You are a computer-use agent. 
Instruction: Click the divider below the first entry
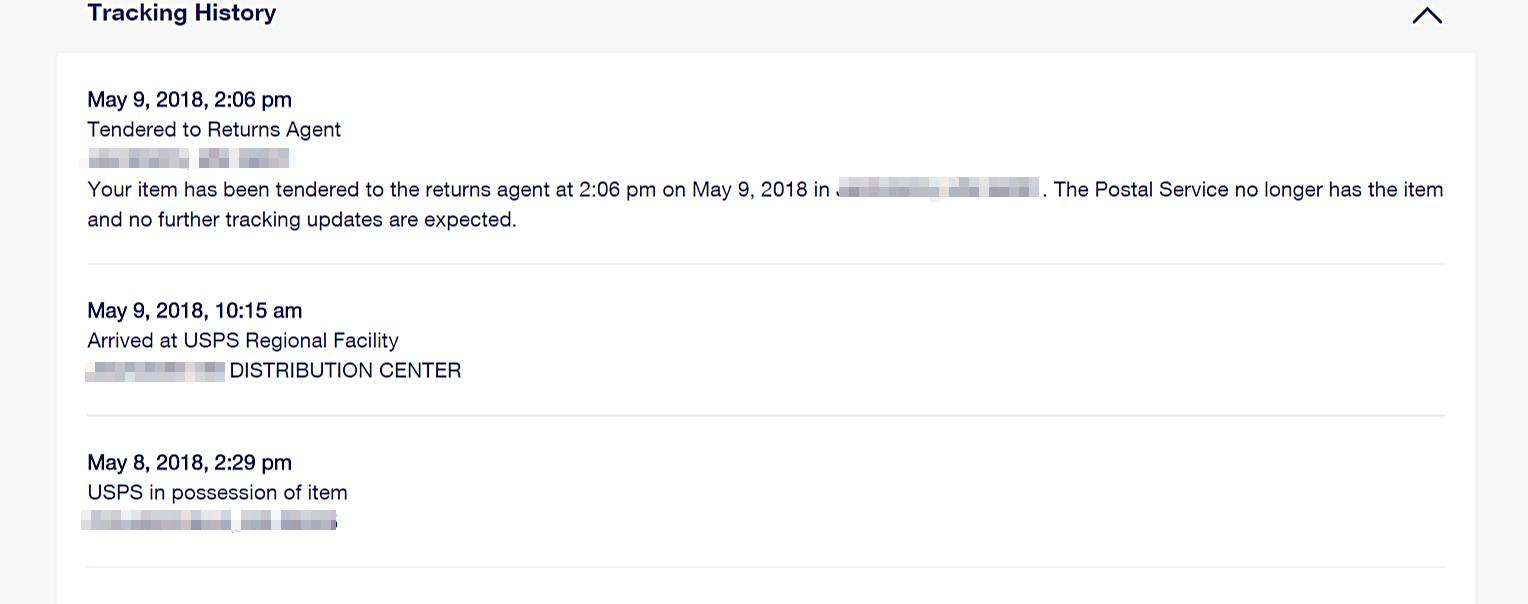pos(764,263)
